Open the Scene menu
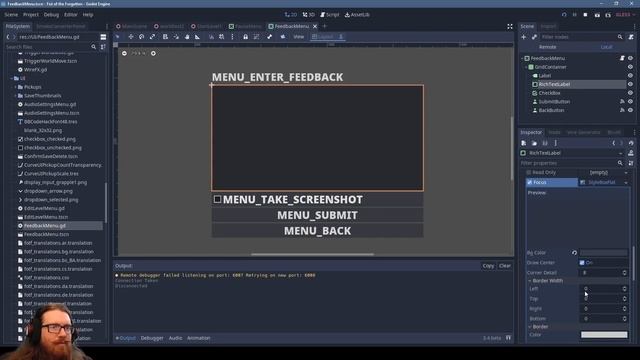Viewport: 640px width, 360px height. (11, 15)
